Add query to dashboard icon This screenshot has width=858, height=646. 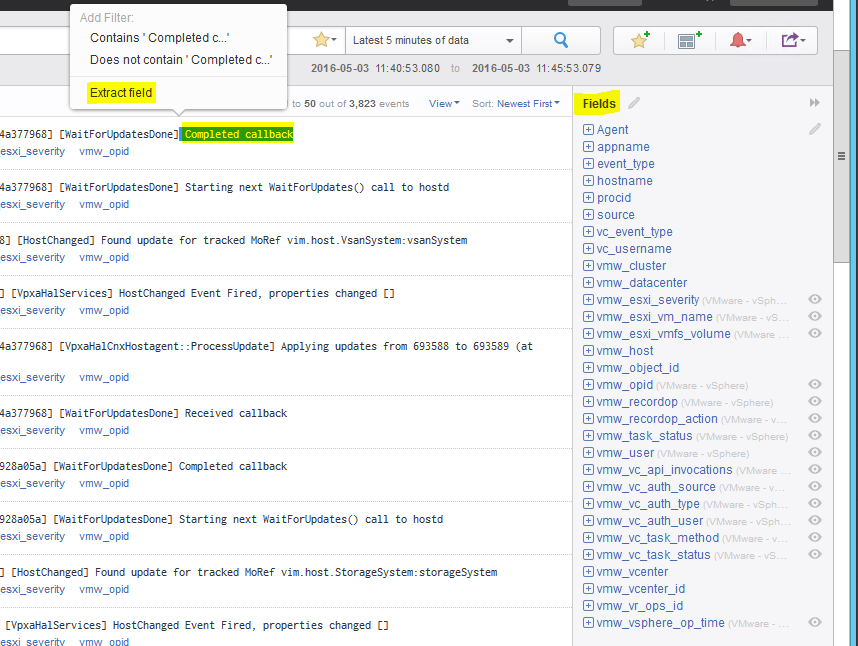689,40
